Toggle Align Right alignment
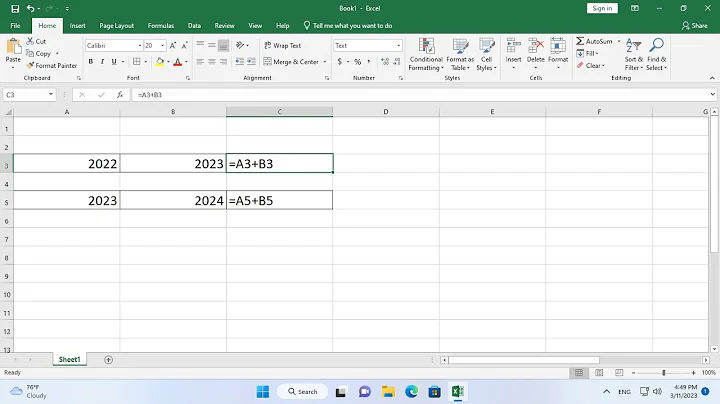The image size is (720, 404). (223, 62)
